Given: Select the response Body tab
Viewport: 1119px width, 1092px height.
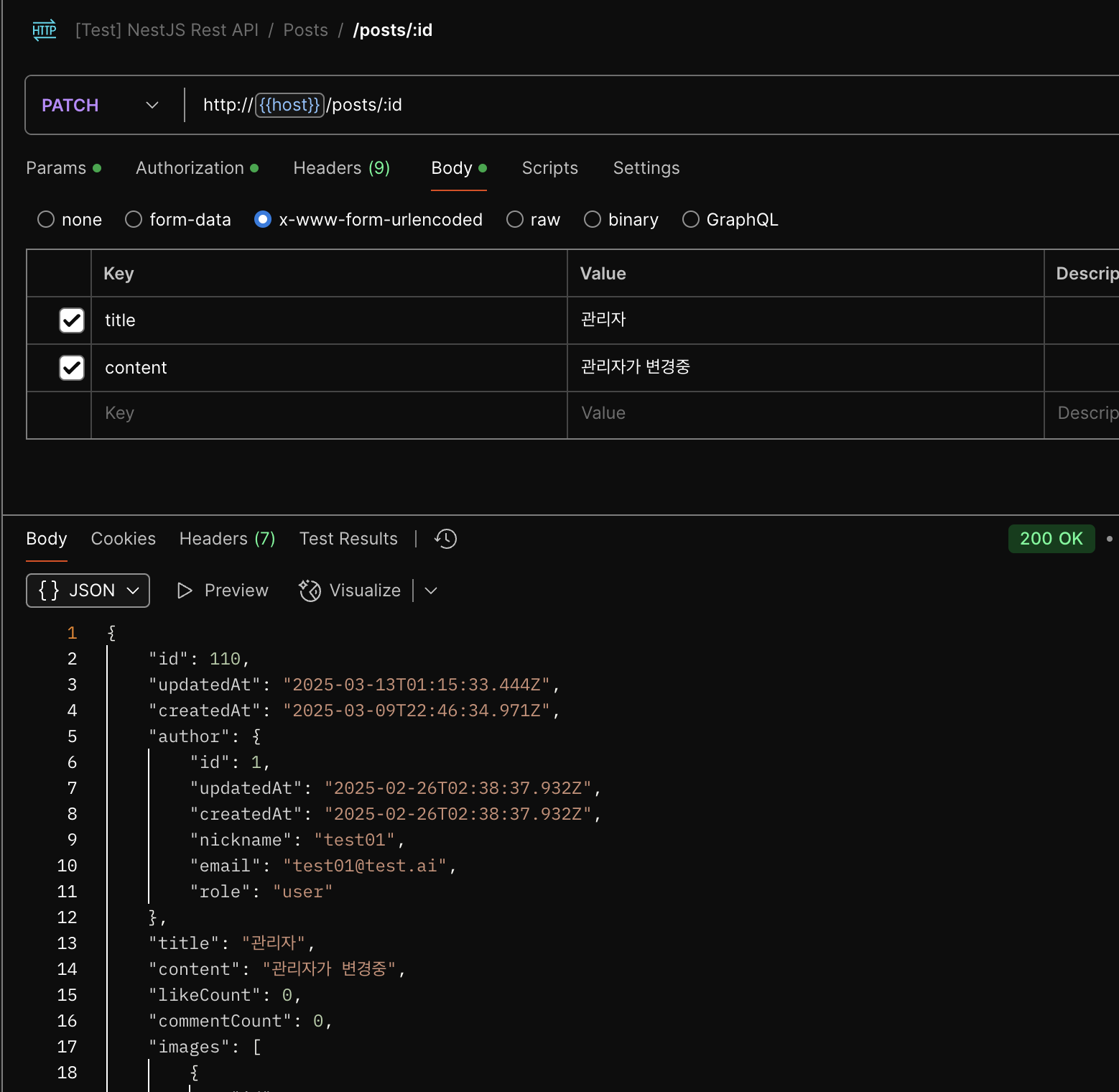Looking at the screenshot, I should click(47, 539).
